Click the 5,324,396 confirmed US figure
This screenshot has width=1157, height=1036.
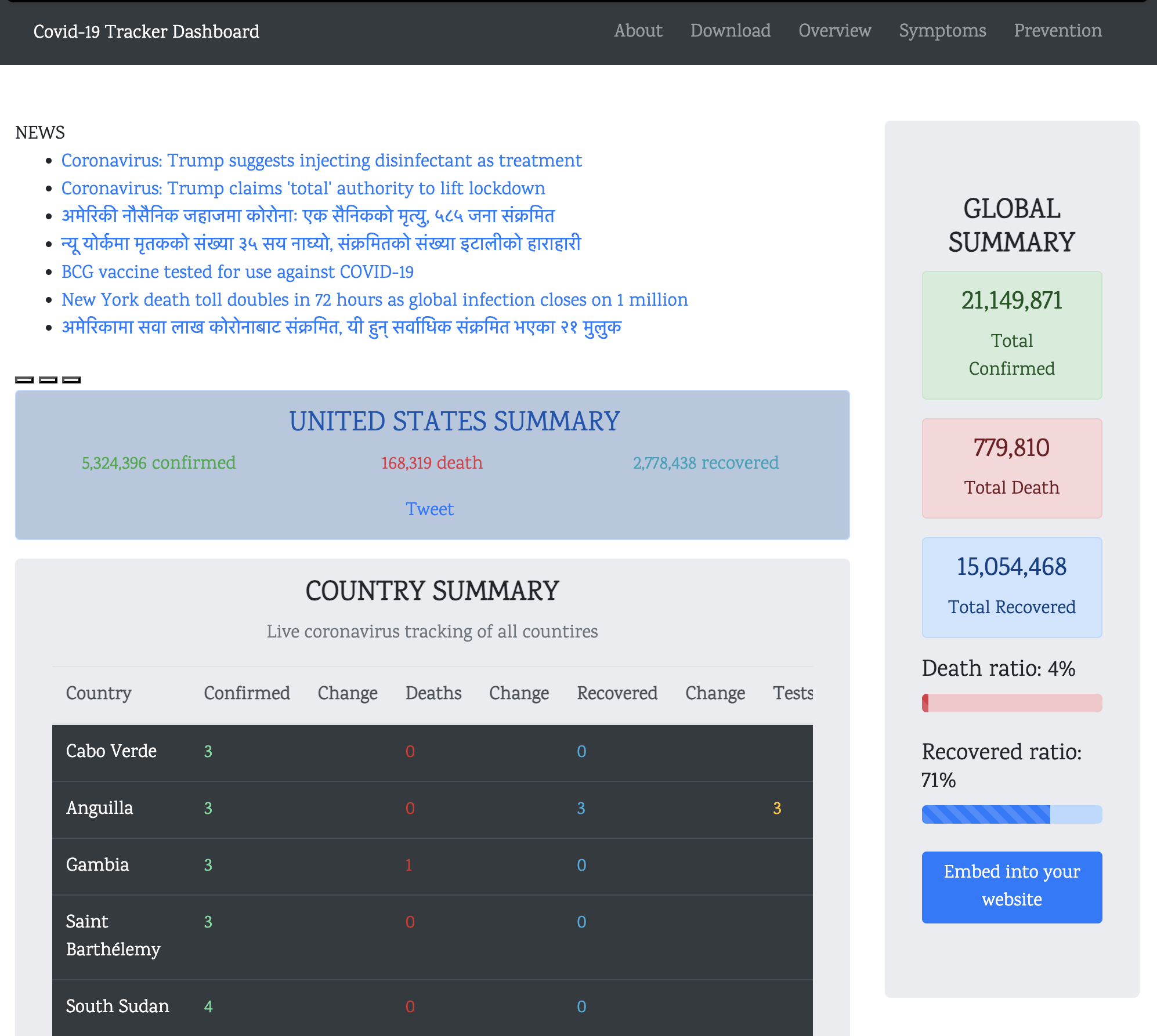point(158,463)
